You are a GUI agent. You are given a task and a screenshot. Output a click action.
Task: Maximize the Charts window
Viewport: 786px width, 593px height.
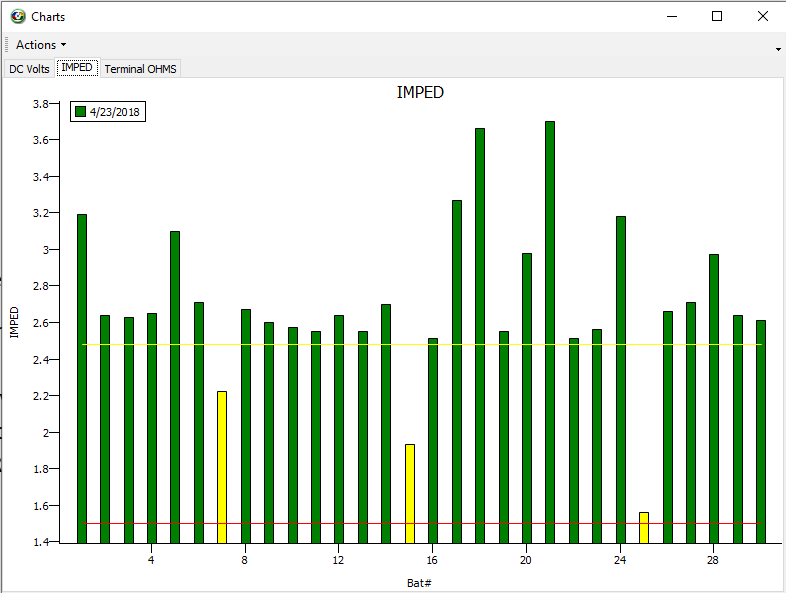point(717,16)
